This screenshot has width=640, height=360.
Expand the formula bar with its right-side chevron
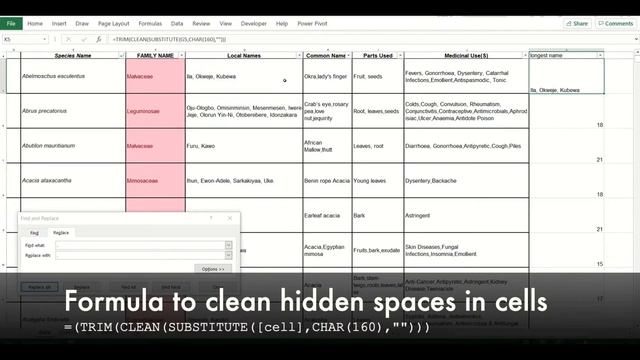coord(636,39)
